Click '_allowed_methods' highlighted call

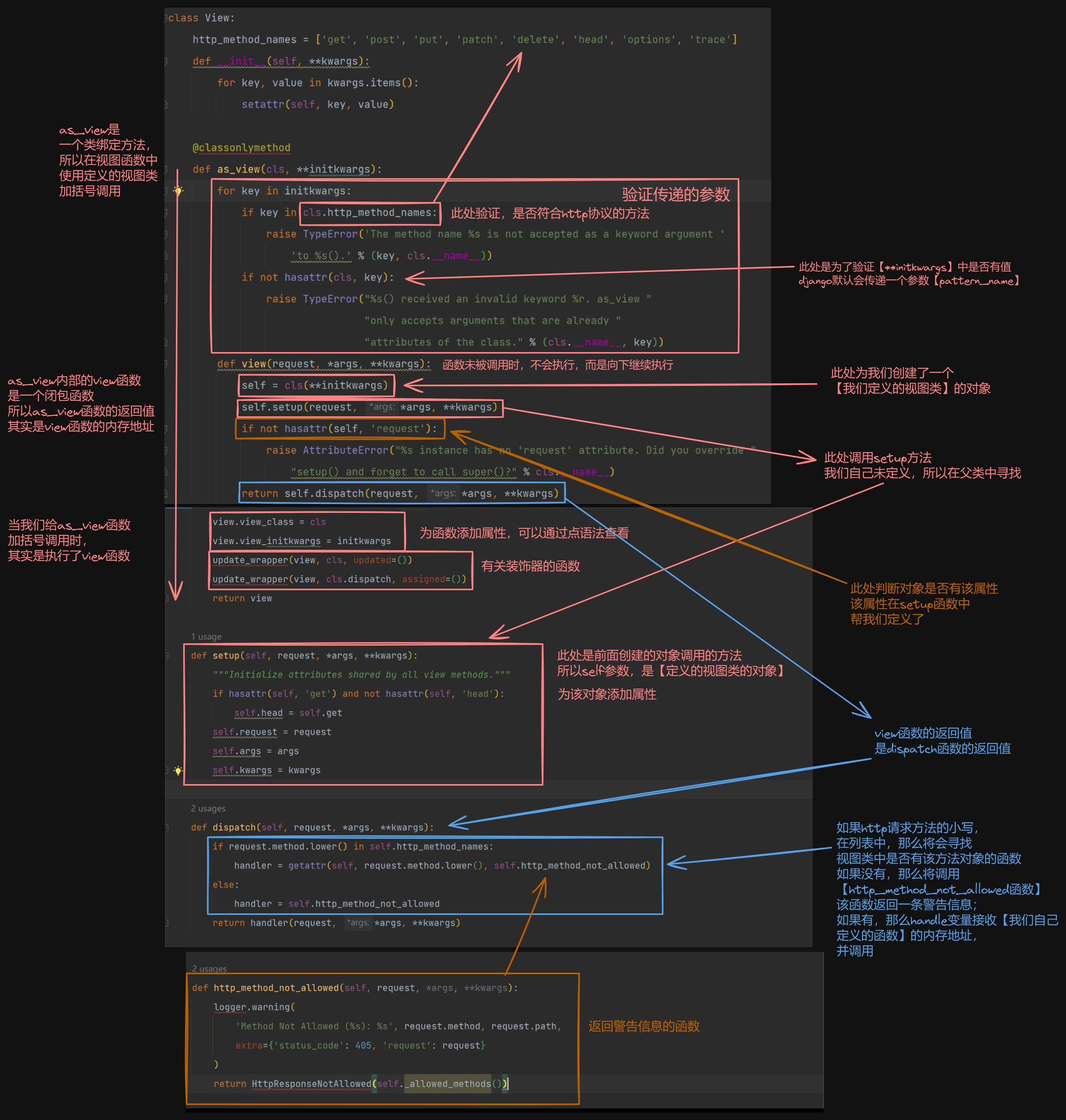[447, 1084]
